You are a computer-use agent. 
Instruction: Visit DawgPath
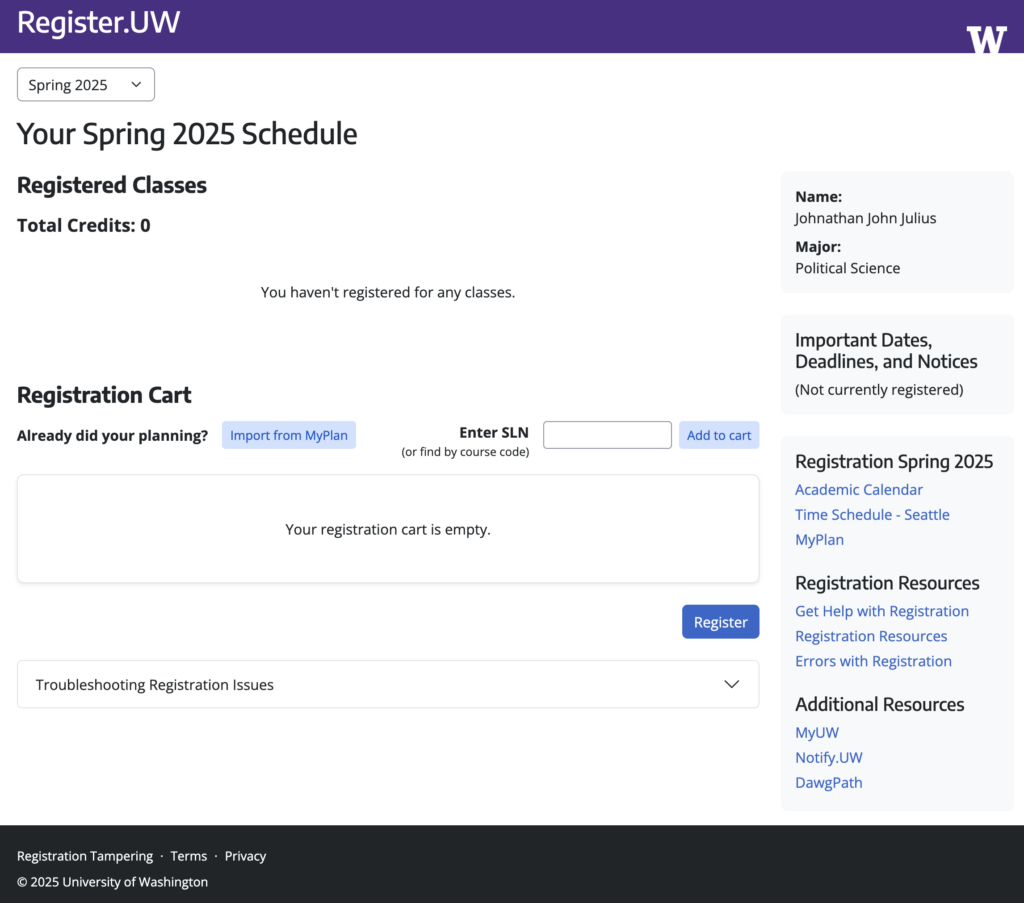(x=828, y=782)
